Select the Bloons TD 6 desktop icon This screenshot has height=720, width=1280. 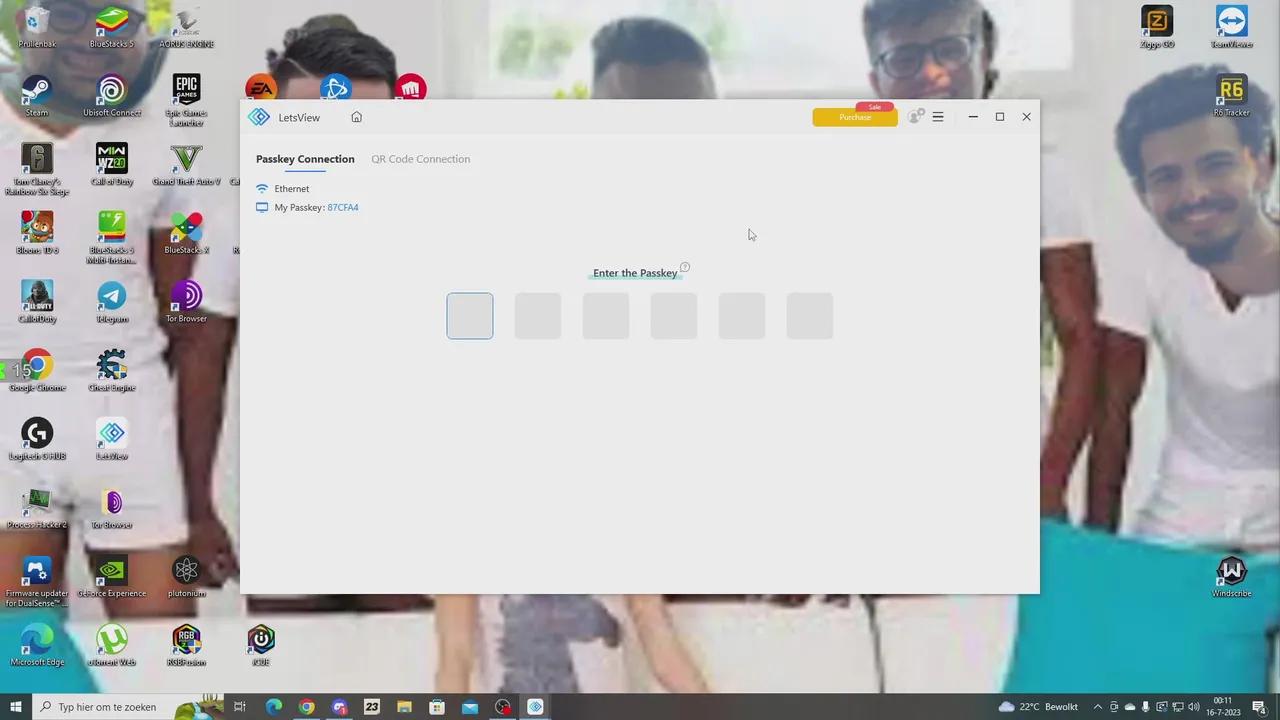37,233
